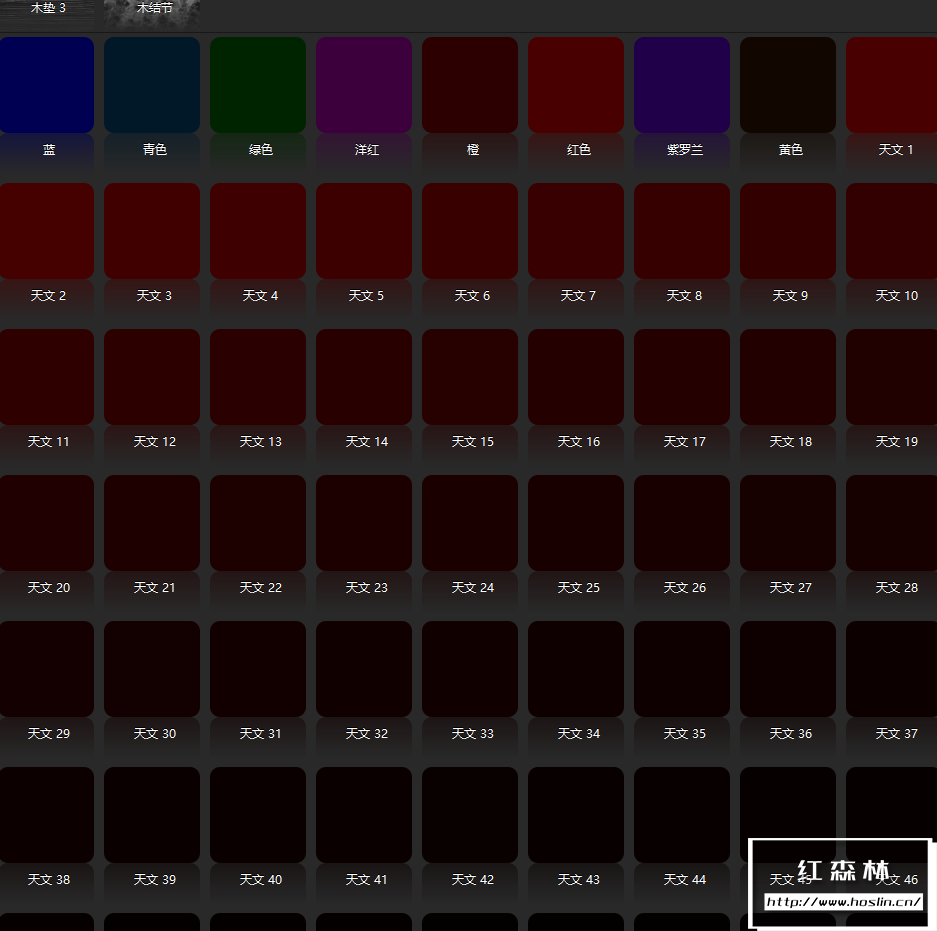Choose the 黄色 yellow swatch
The width and height of the screenshot is (937, 931).
coord(788,85)
